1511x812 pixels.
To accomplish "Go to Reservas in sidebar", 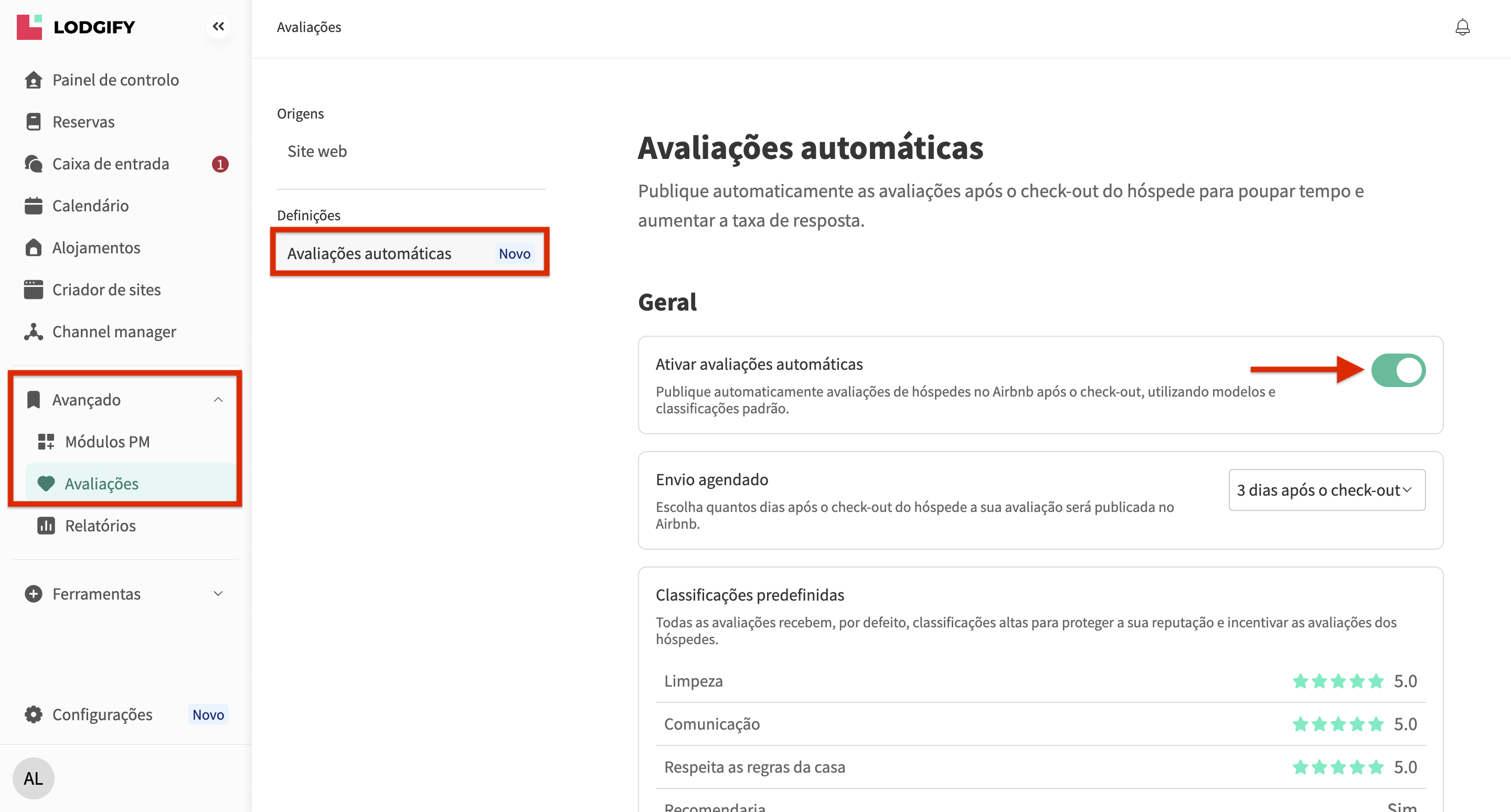I will pos(83,122).
